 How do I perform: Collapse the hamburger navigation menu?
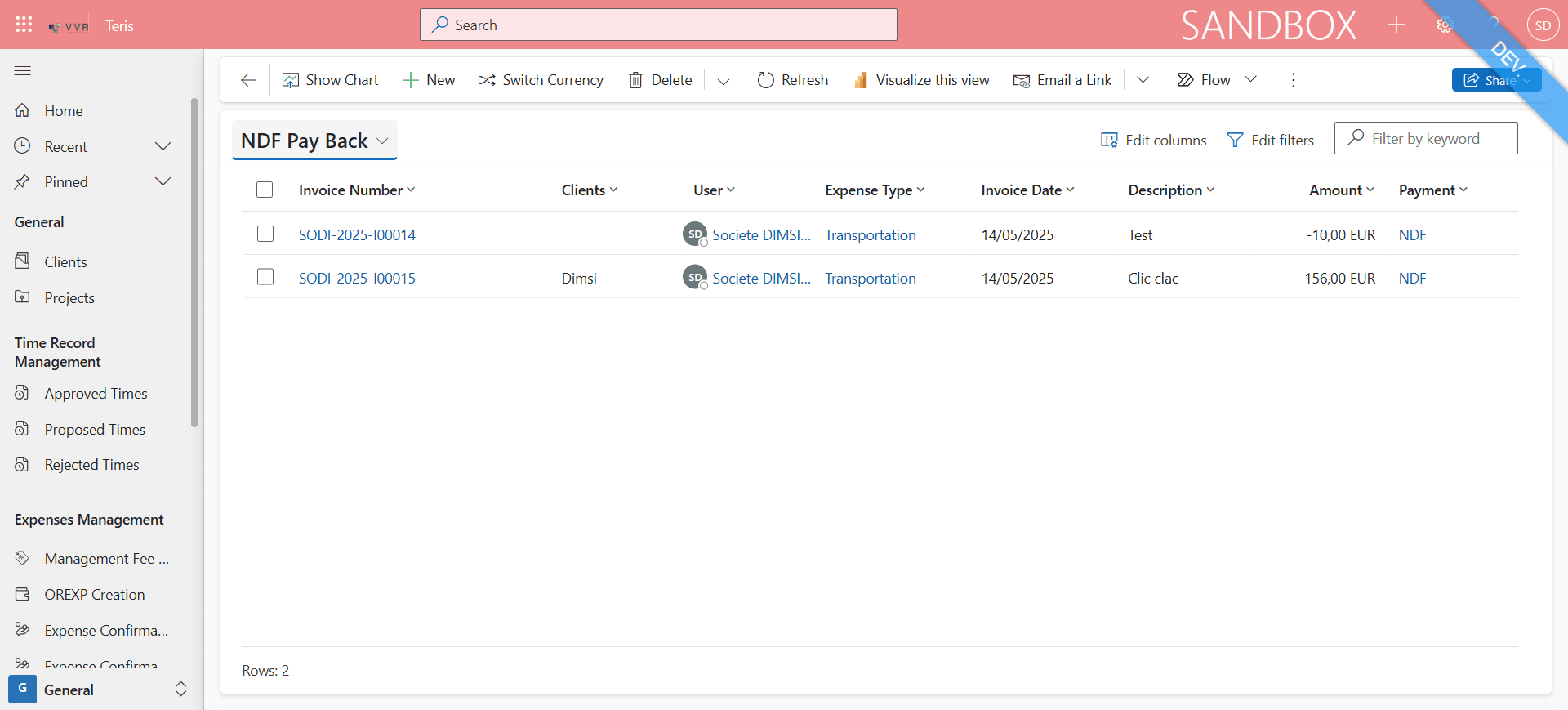click(x=23, y=71)
